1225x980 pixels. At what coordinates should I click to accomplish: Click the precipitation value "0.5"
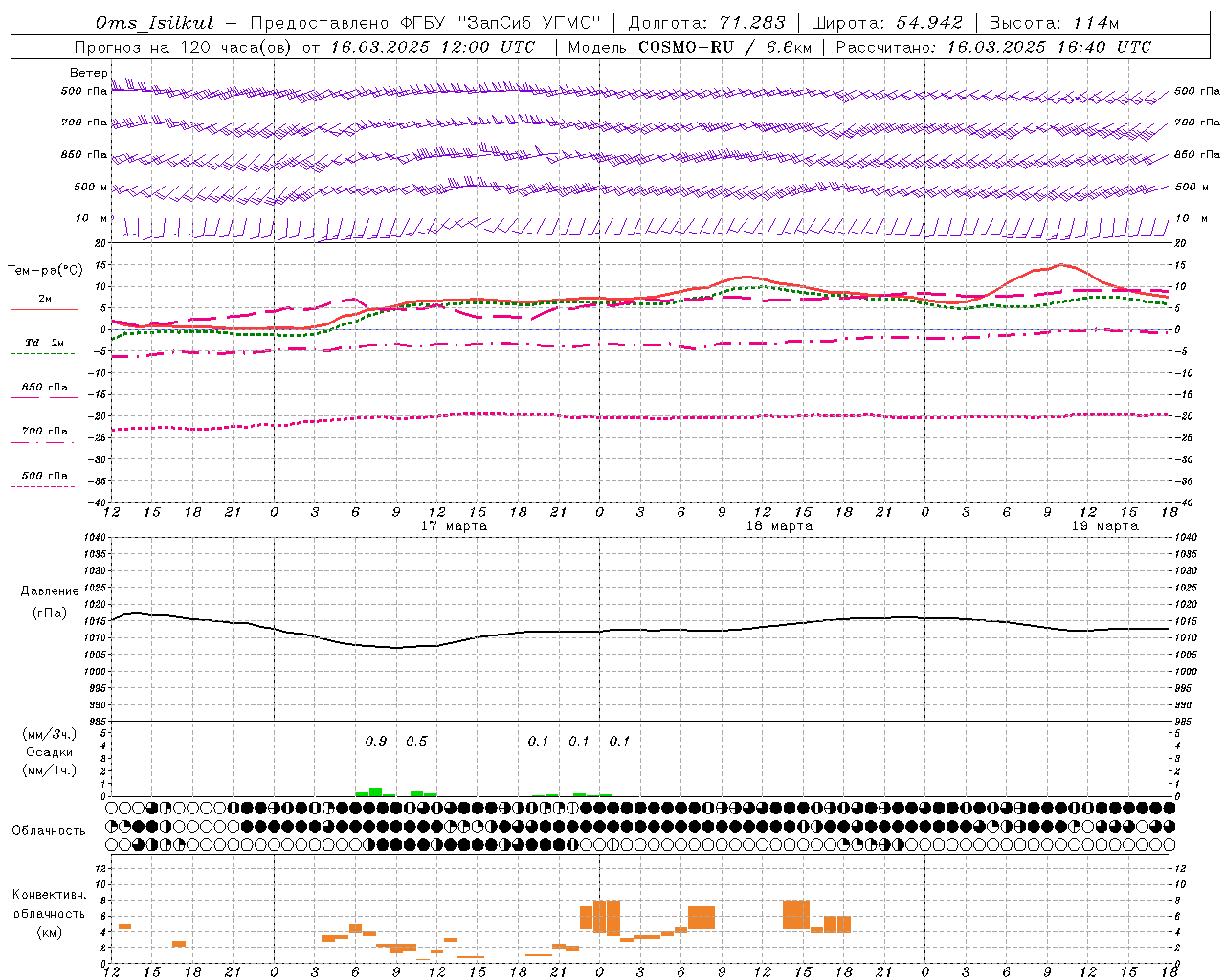tap(416, 742)
